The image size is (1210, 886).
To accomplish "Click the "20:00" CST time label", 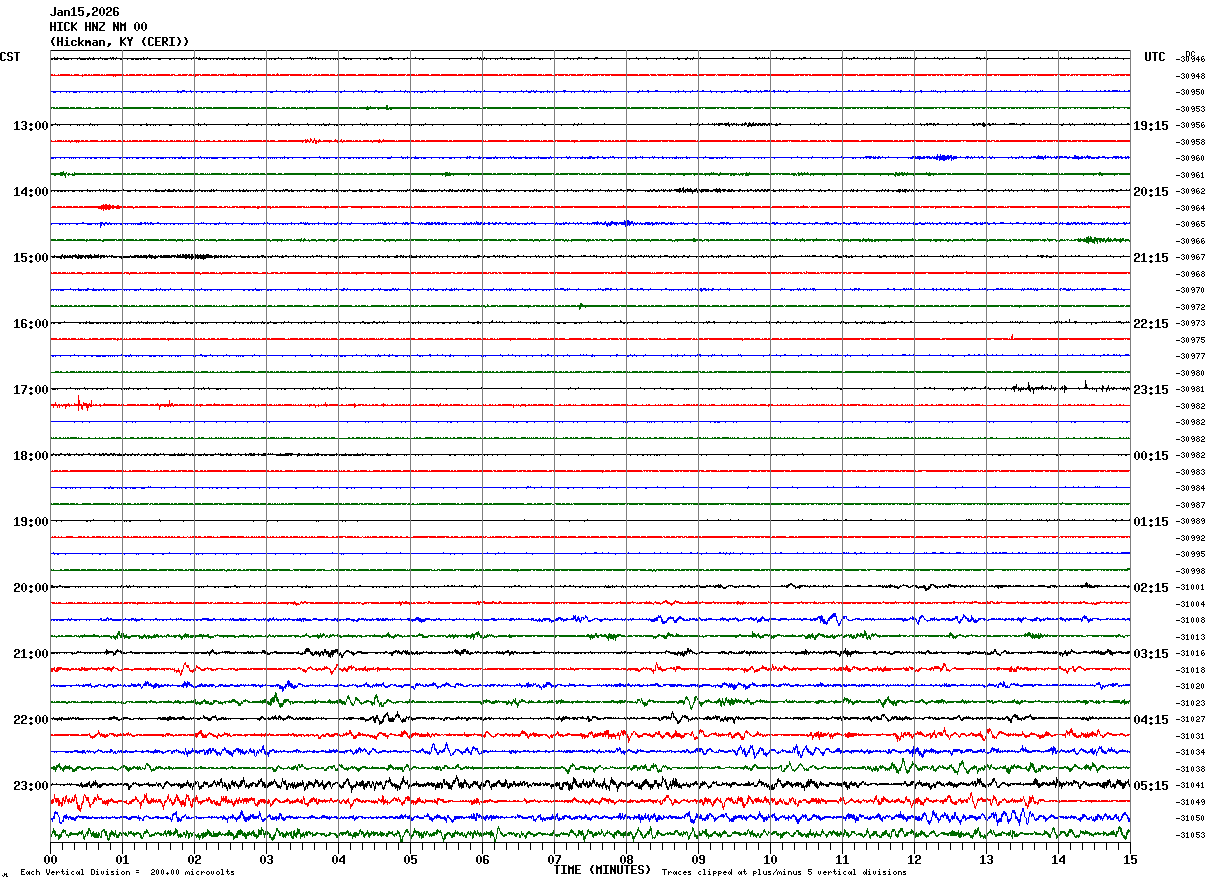I will [31, 588].
